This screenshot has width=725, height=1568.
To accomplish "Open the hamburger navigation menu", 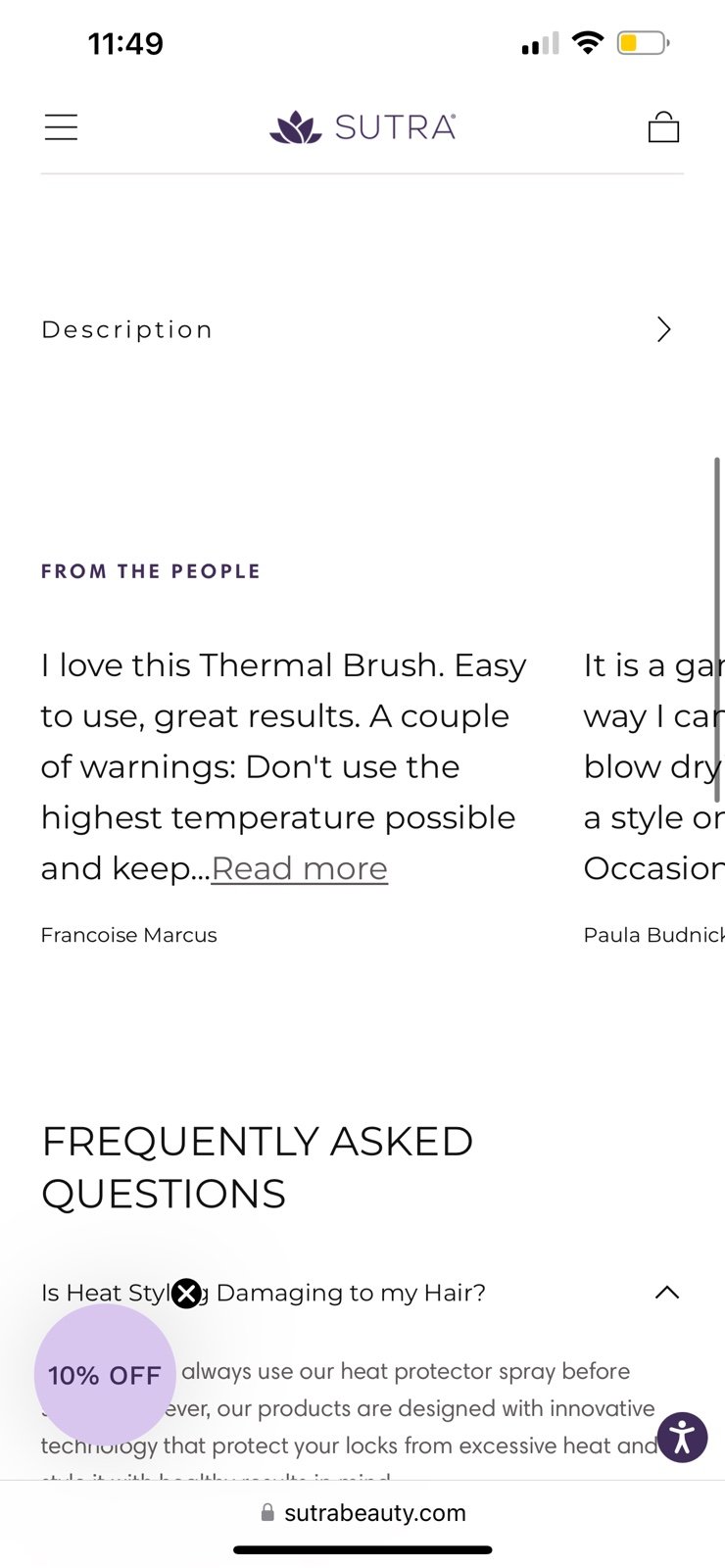I will coord(61,127).
